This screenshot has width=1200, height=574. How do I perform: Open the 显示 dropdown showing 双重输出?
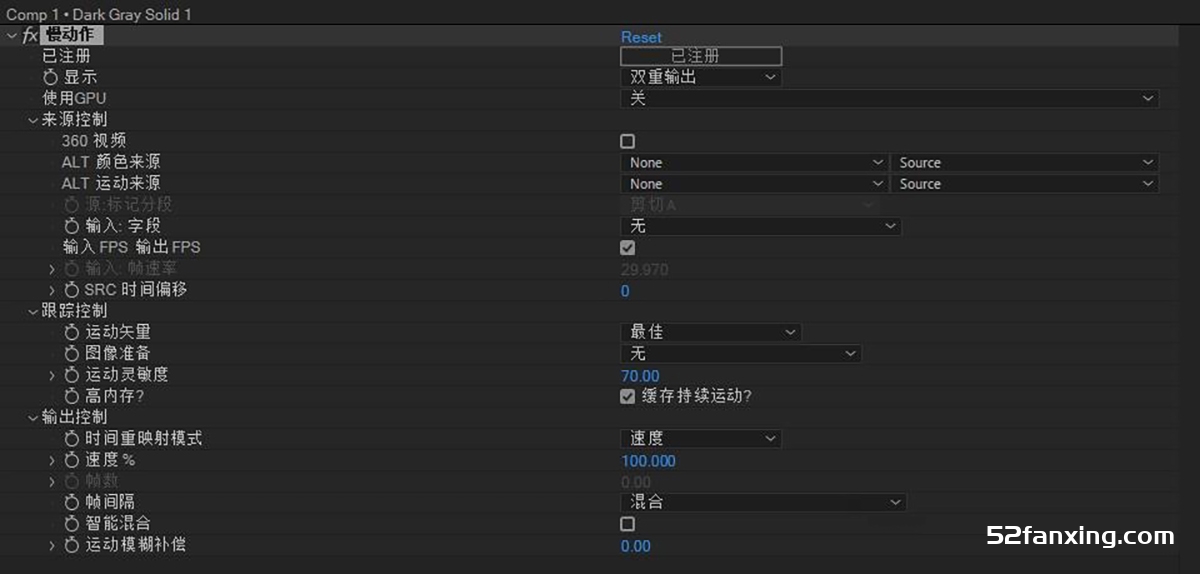point(701,77)
